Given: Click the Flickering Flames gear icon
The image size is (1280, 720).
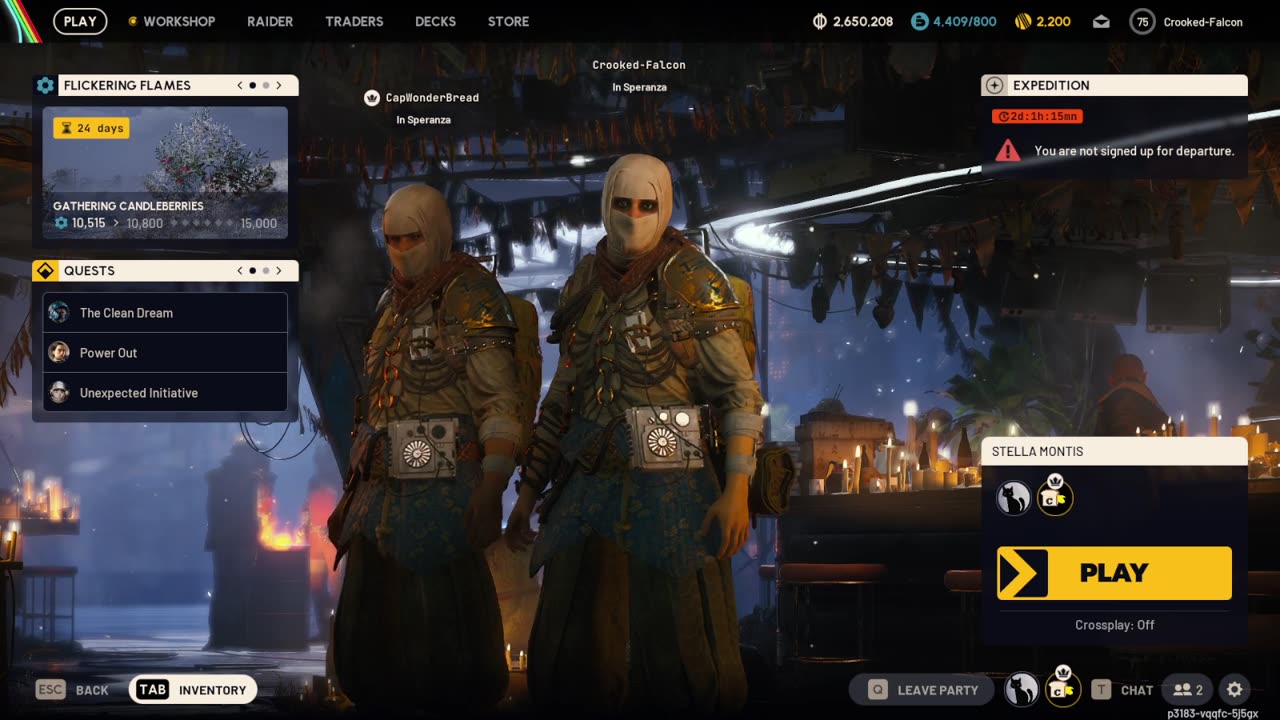Looking at the screenshot, I should click(x=45, y=85).
